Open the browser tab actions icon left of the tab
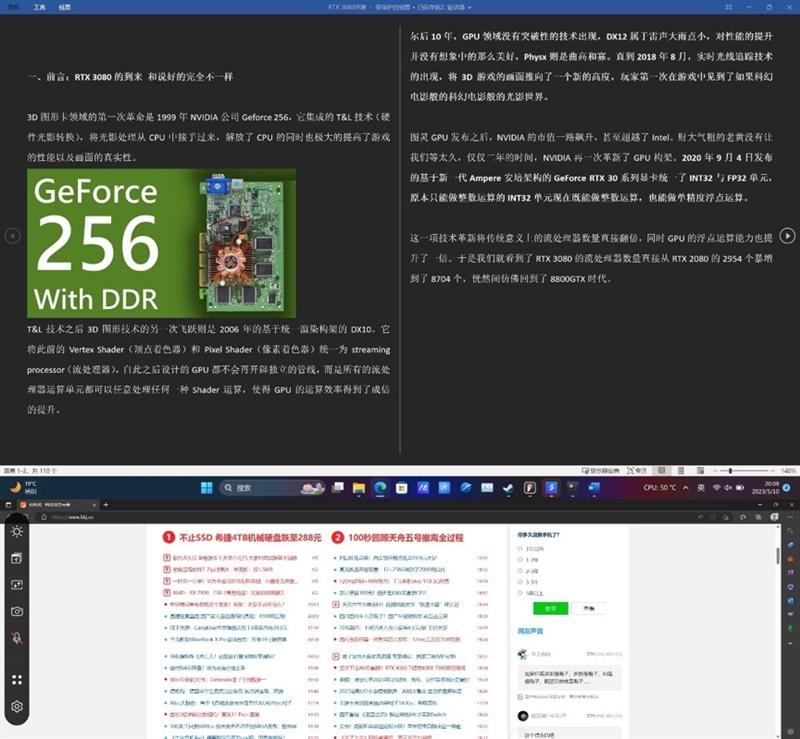Image resolution: width=800 pixels, height=739 pixels. pyautogui.click(x=8, y=505)
